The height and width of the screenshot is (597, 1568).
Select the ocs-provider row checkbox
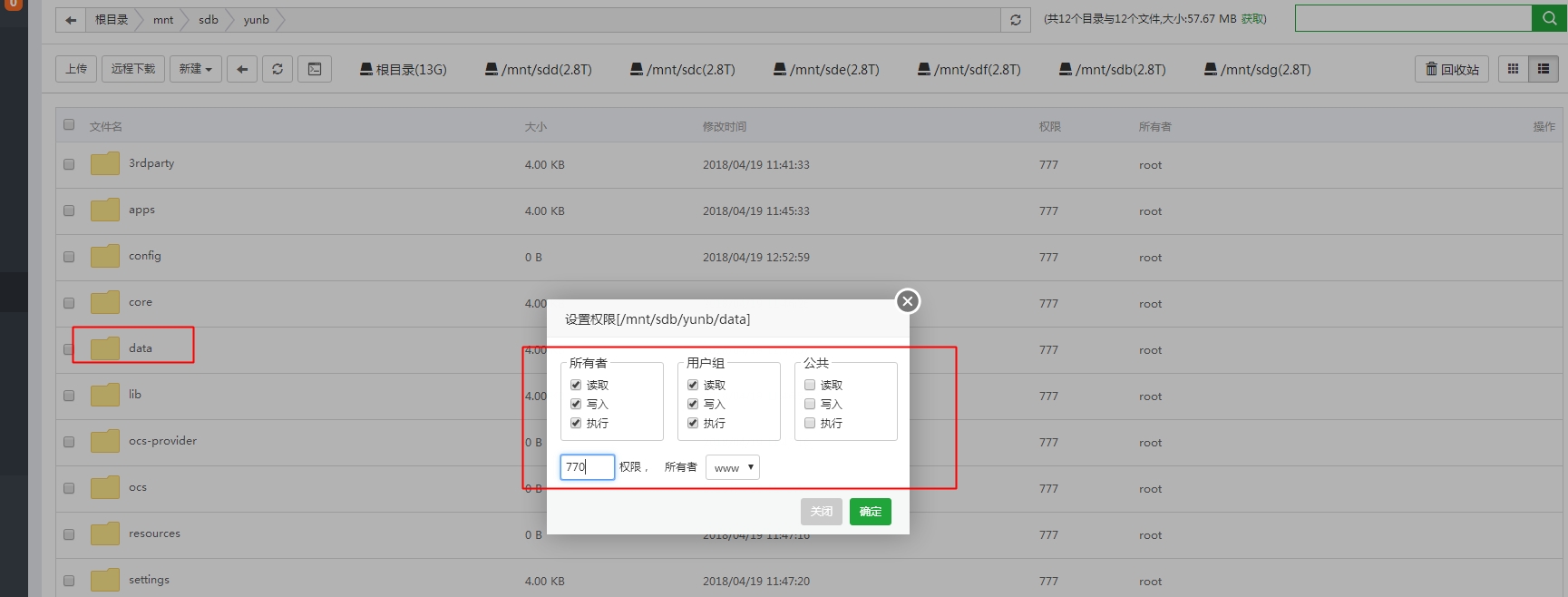[69, 442]
